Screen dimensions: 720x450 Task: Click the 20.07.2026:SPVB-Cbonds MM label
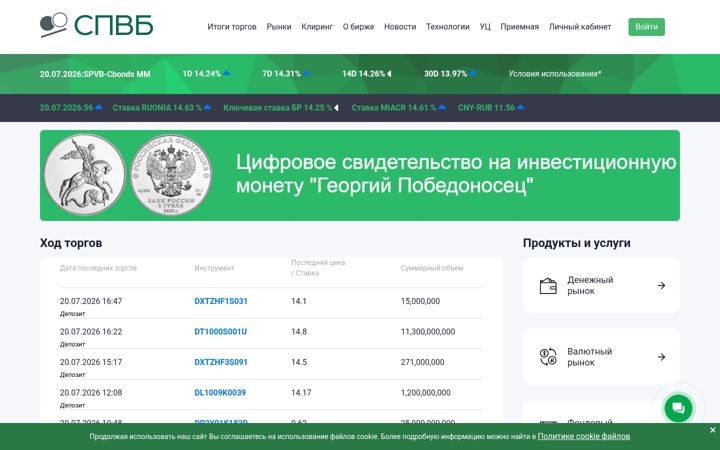pyautogui.click(x=95, y=74)
